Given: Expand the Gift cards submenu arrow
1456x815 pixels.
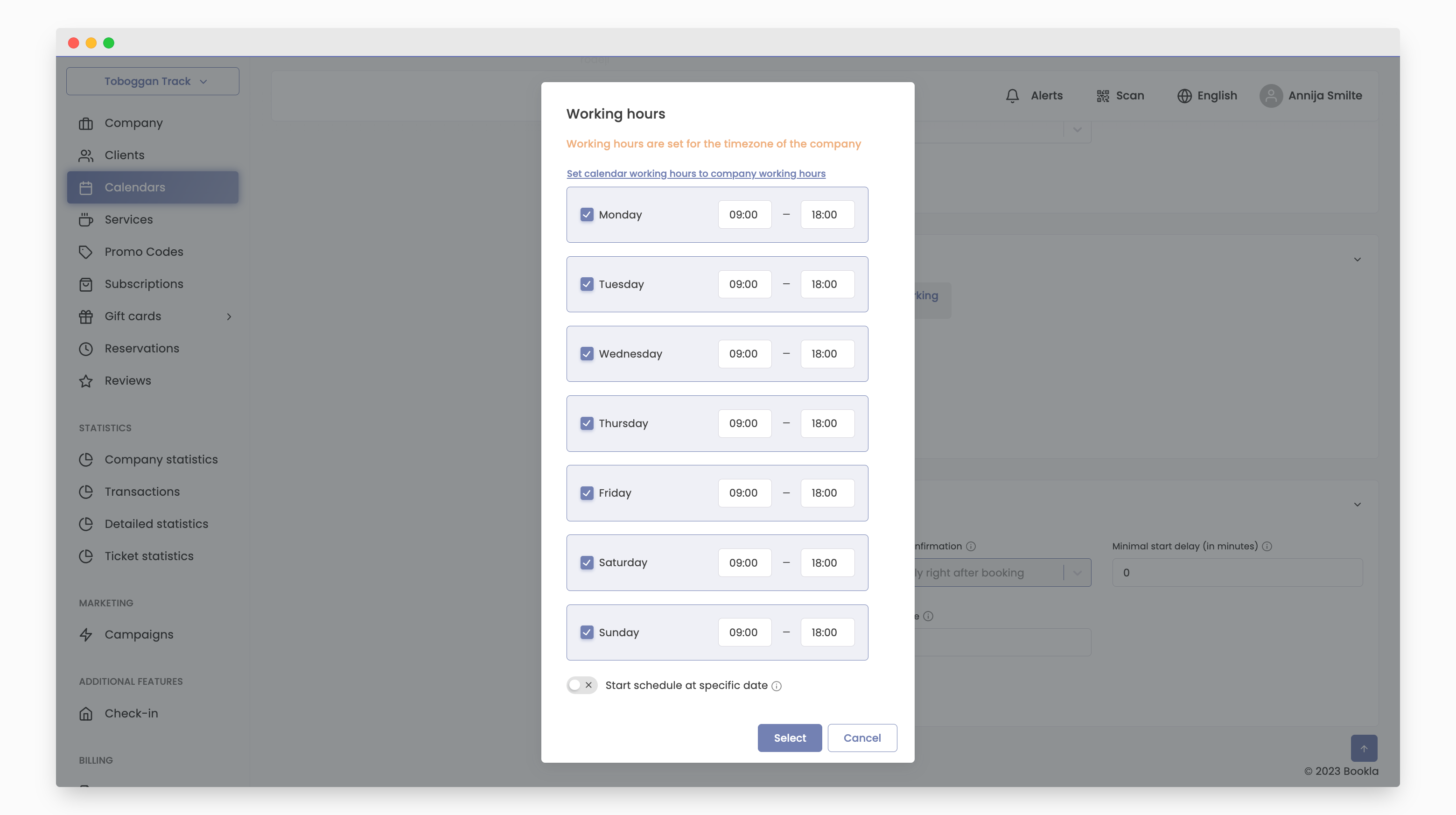Looking at the screenshot, I should coord(229,316).
